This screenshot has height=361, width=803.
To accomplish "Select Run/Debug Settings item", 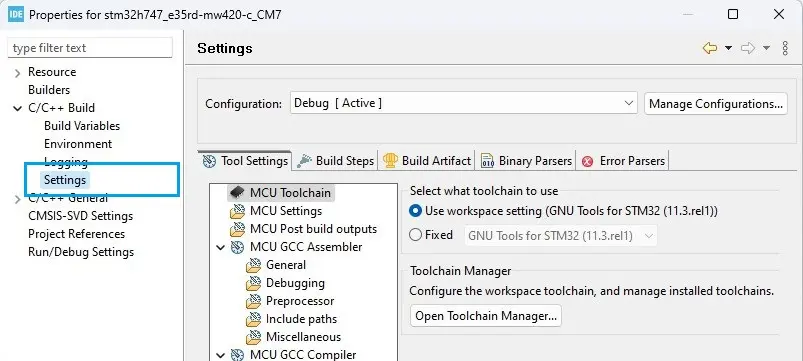I will 81,252.
